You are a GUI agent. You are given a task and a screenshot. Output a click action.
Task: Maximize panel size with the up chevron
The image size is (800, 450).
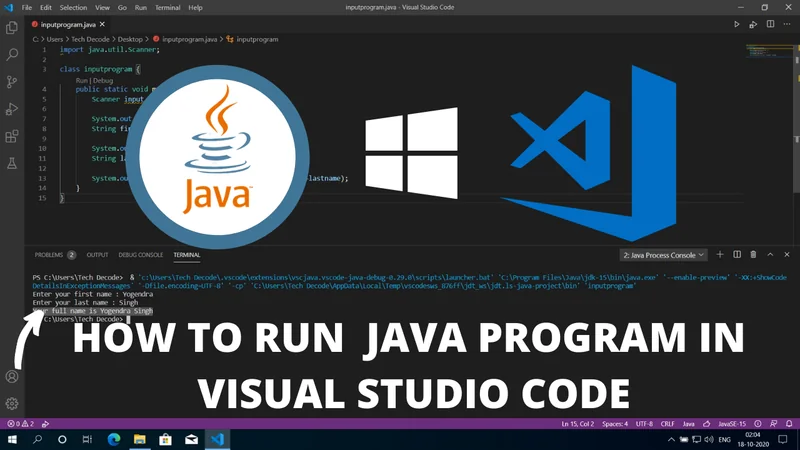click(x=771, y=255)
